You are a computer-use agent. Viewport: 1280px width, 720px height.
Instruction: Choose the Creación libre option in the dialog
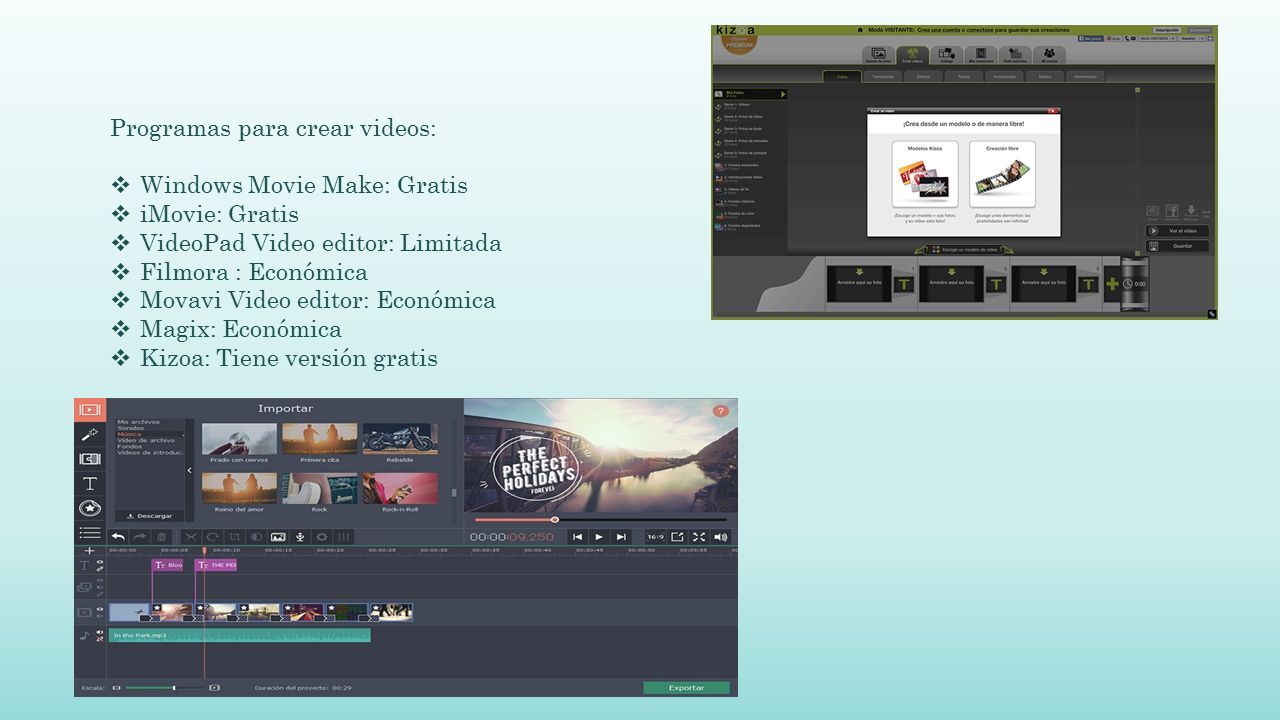tap(1002, 174)
